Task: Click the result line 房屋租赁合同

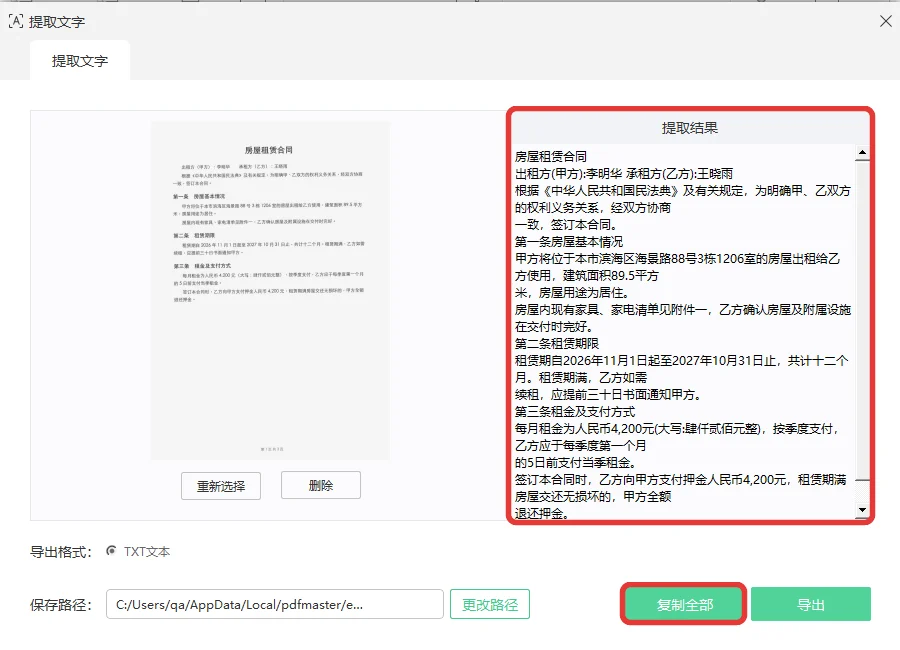Action: 550,157
